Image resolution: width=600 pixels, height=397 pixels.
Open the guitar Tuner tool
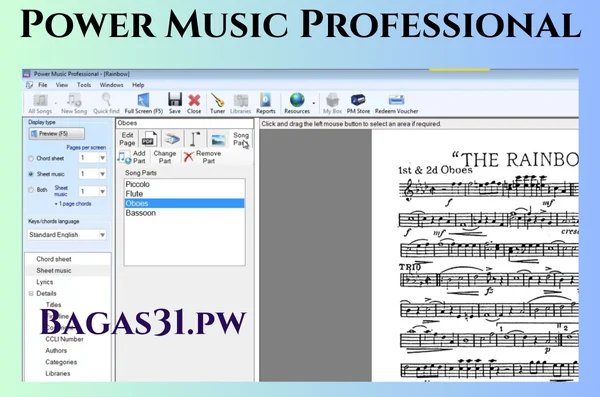217,104
